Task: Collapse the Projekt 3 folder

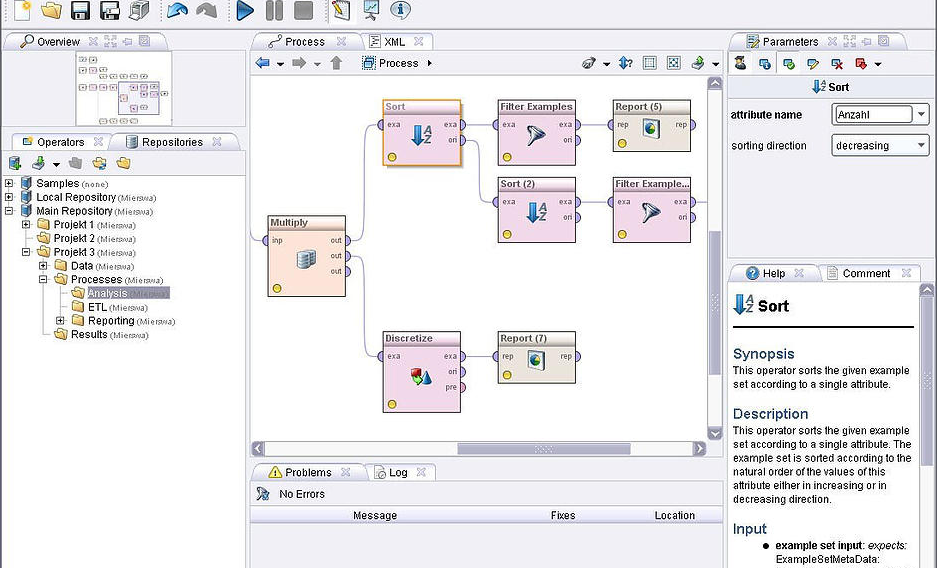Action: click(x=26, y=252)
